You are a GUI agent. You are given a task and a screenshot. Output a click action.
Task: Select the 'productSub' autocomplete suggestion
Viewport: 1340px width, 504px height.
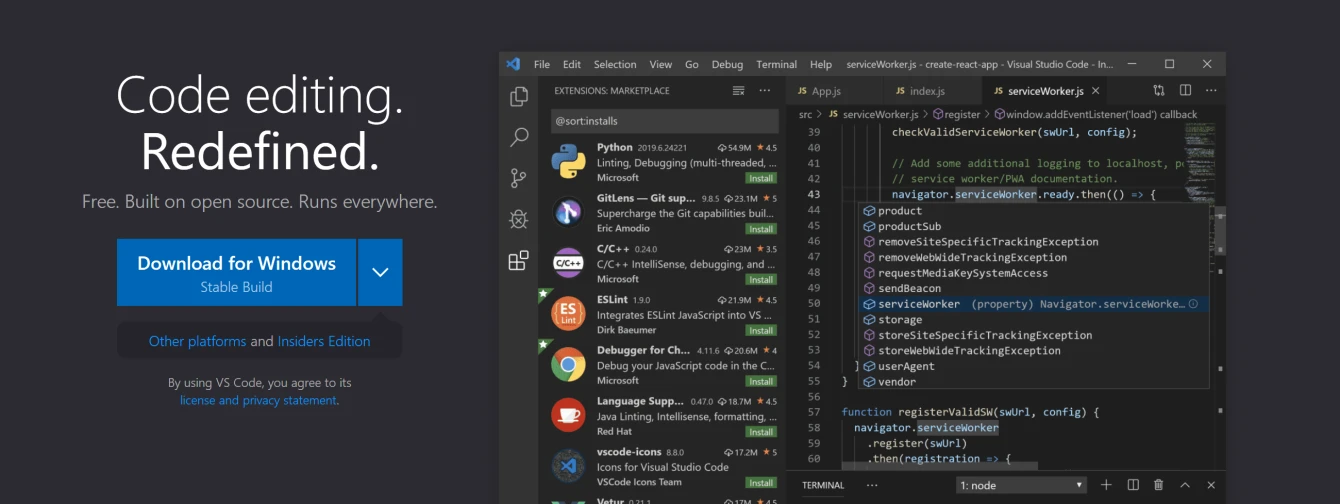coord(1032,226)
